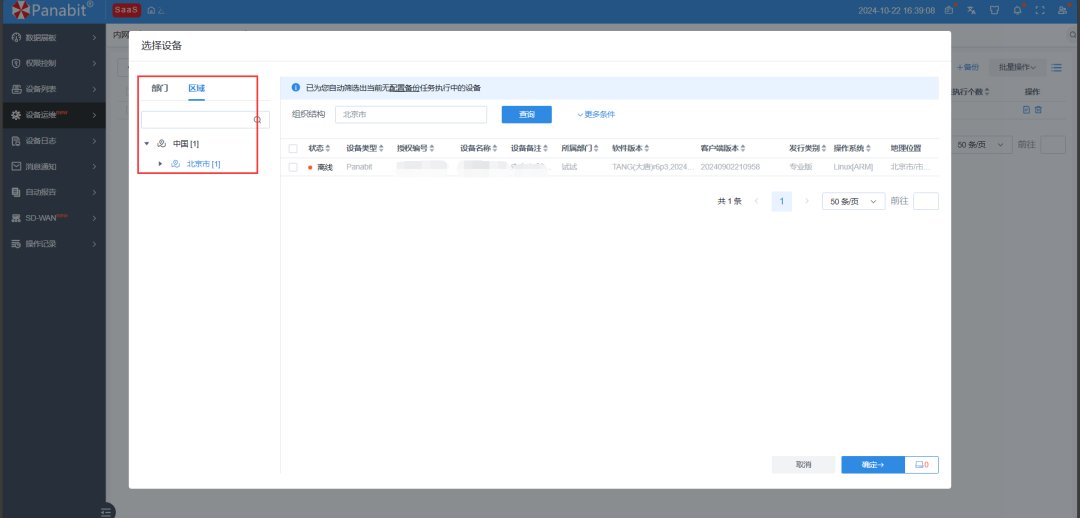
Task: Click the 确定 button
Action: coord(873,465)
